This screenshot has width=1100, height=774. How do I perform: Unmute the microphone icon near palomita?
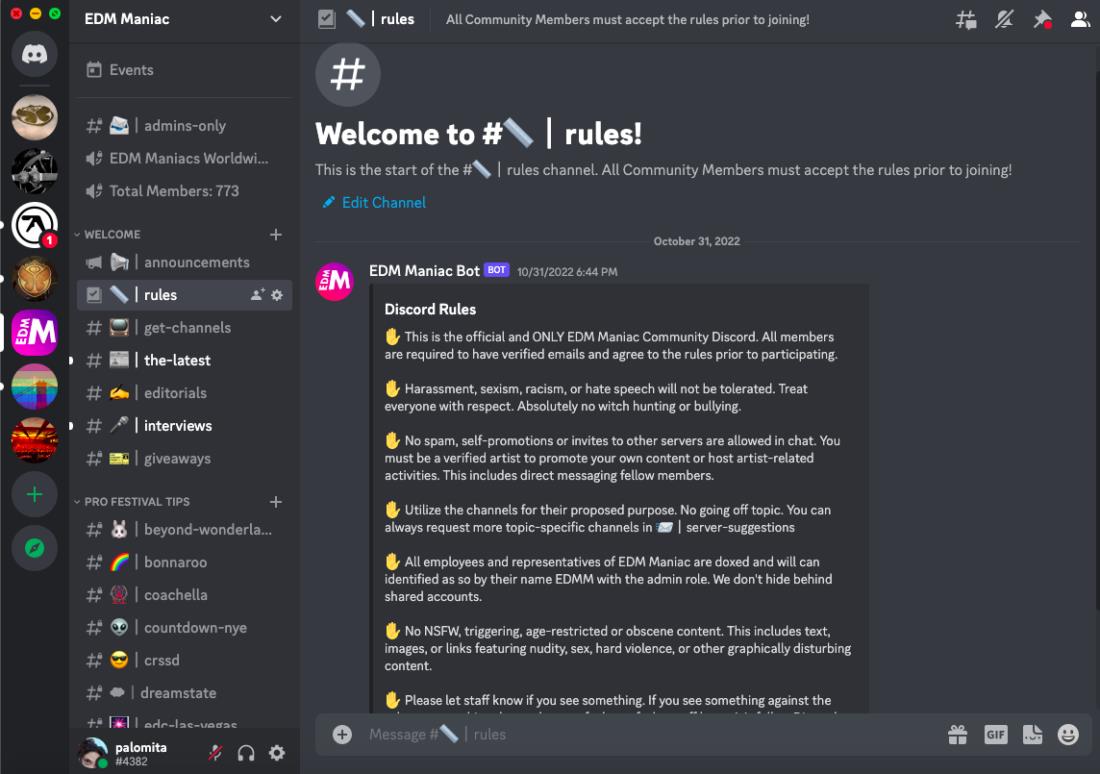pos(215,753)
